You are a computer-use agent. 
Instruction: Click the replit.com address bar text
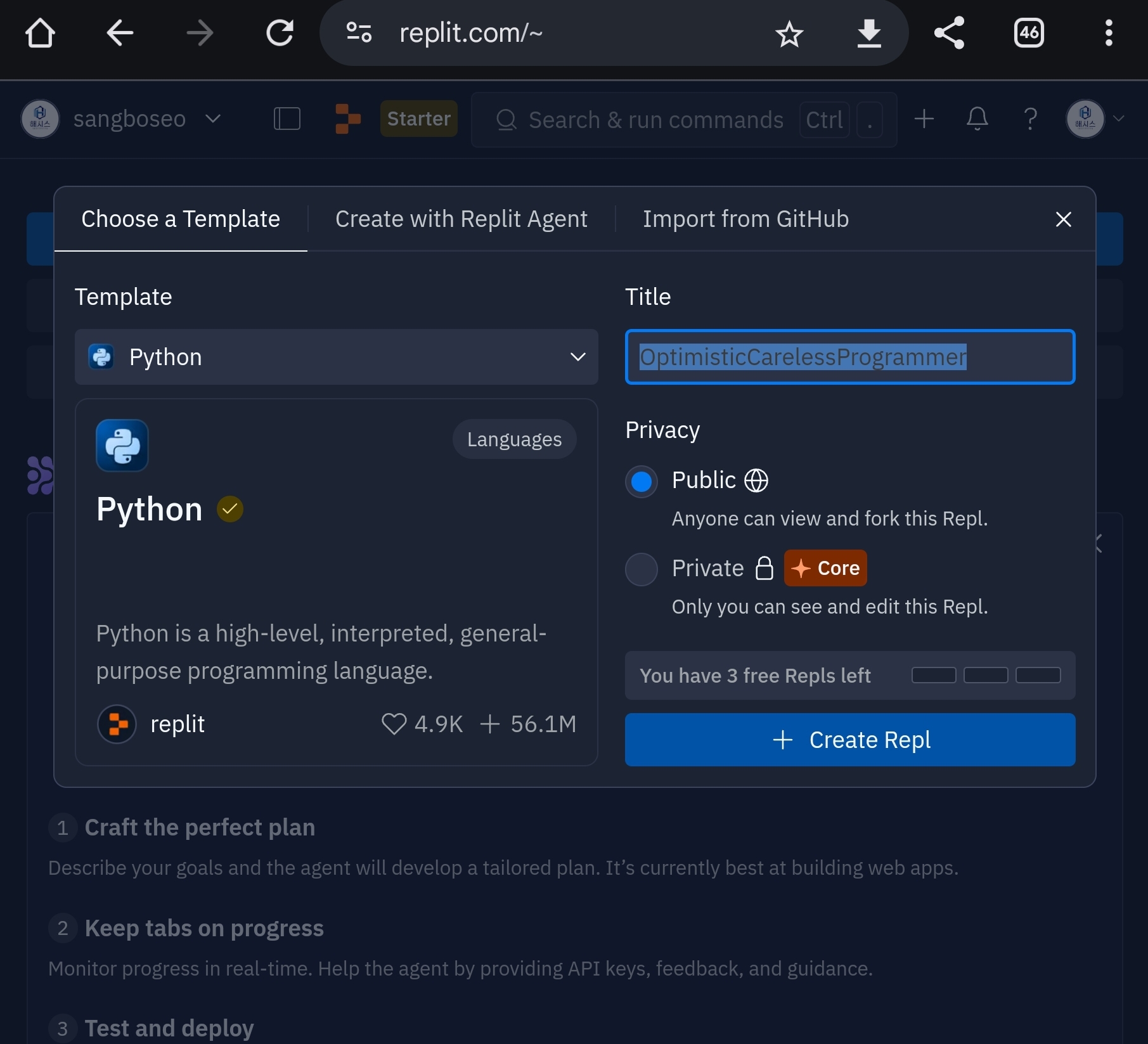point(471,33)
